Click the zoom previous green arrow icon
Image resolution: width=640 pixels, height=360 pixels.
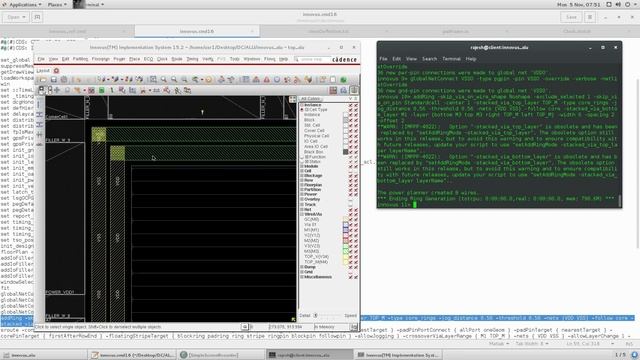(x=195, y=80)
